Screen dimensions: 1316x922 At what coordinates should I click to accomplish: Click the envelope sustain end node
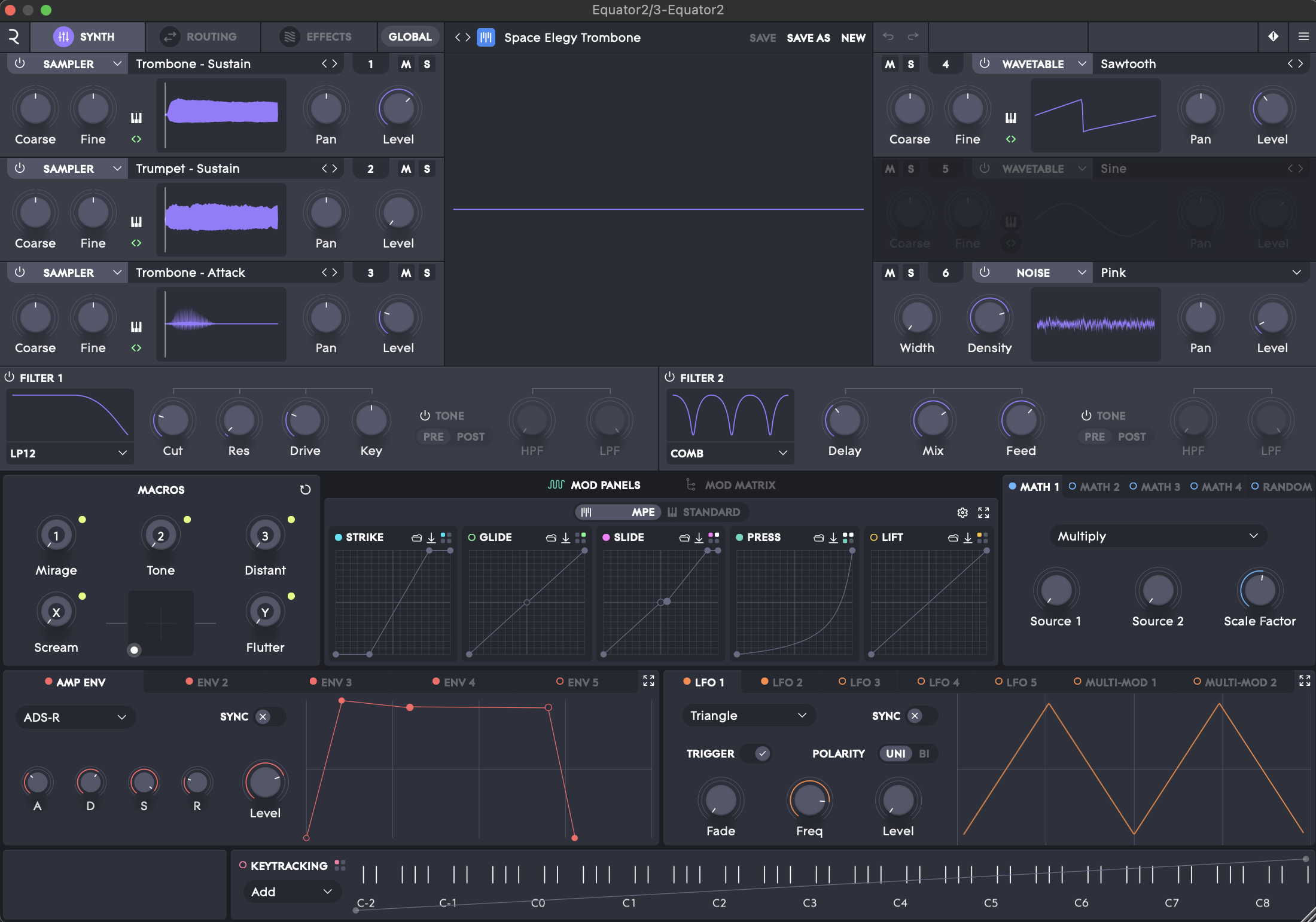(549, 707)
